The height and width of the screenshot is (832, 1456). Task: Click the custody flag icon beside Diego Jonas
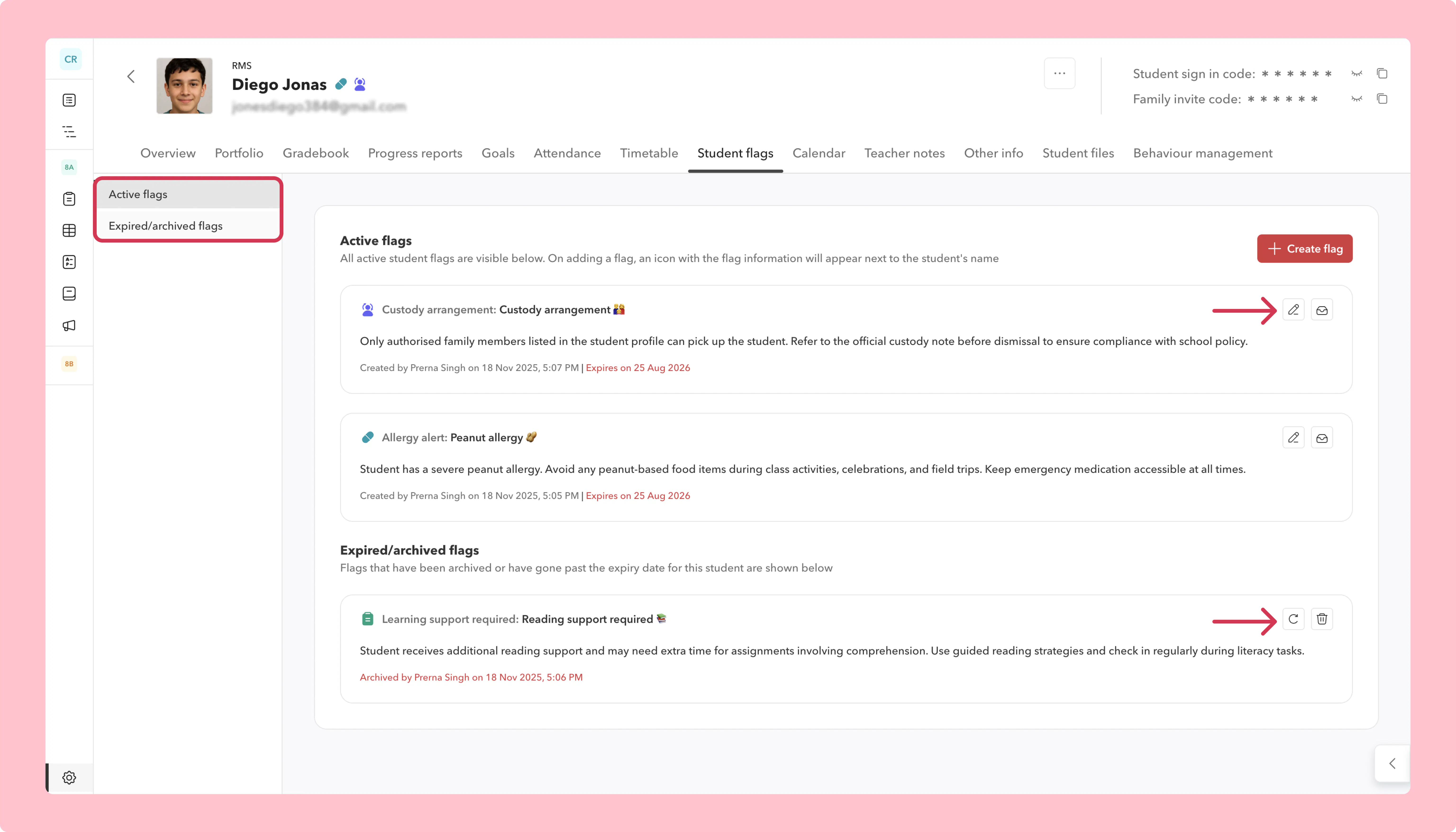click(x=359, y=84)
